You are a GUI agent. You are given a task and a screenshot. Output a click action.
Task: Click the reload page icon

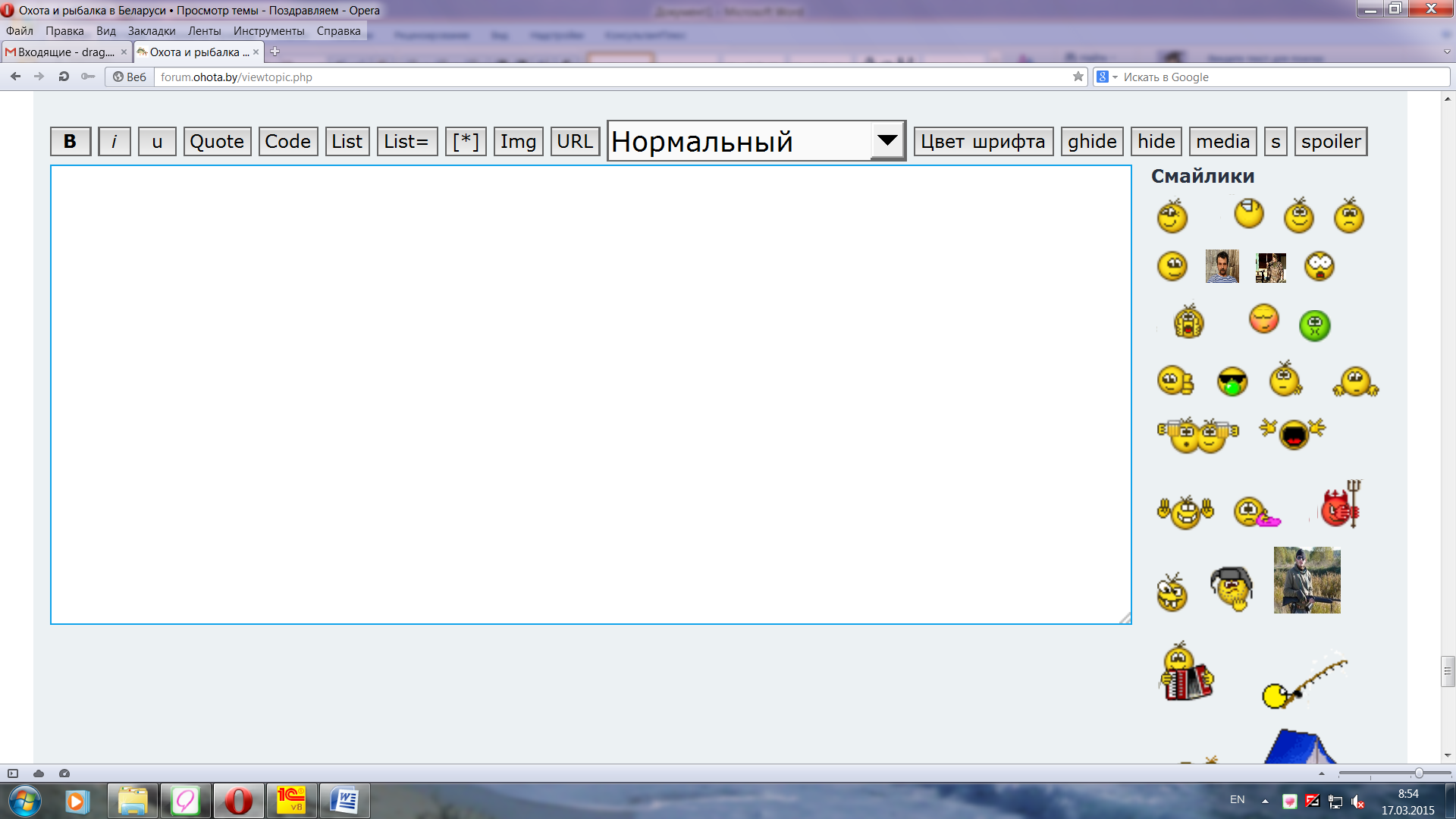point(64,77)
